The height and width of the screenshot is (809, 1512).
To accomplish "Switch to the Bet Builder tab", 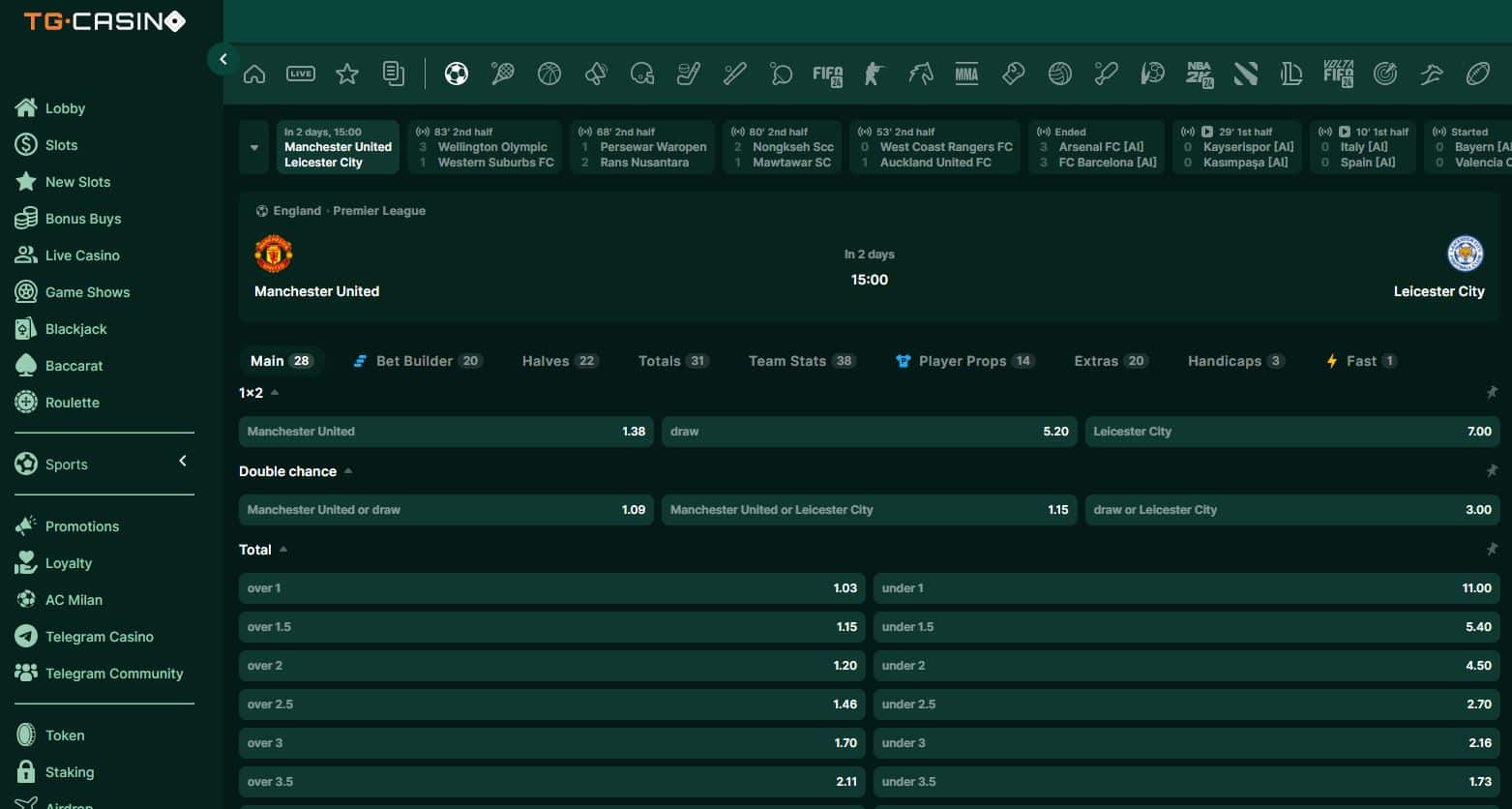I will pyautogui.click(x=418, y=361).
